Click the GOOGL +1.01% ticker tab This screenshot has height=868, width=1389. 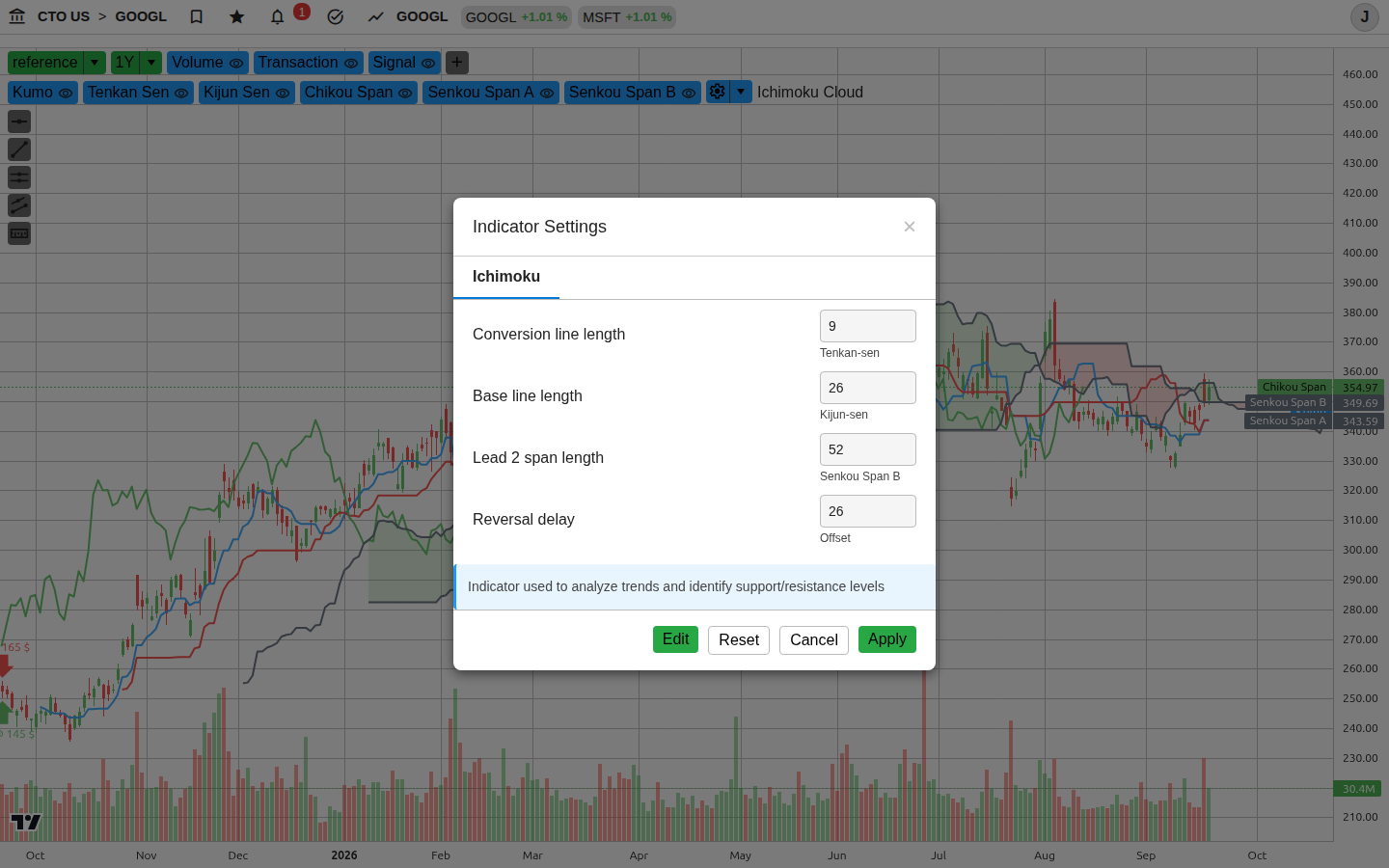(x=516, y=17)
